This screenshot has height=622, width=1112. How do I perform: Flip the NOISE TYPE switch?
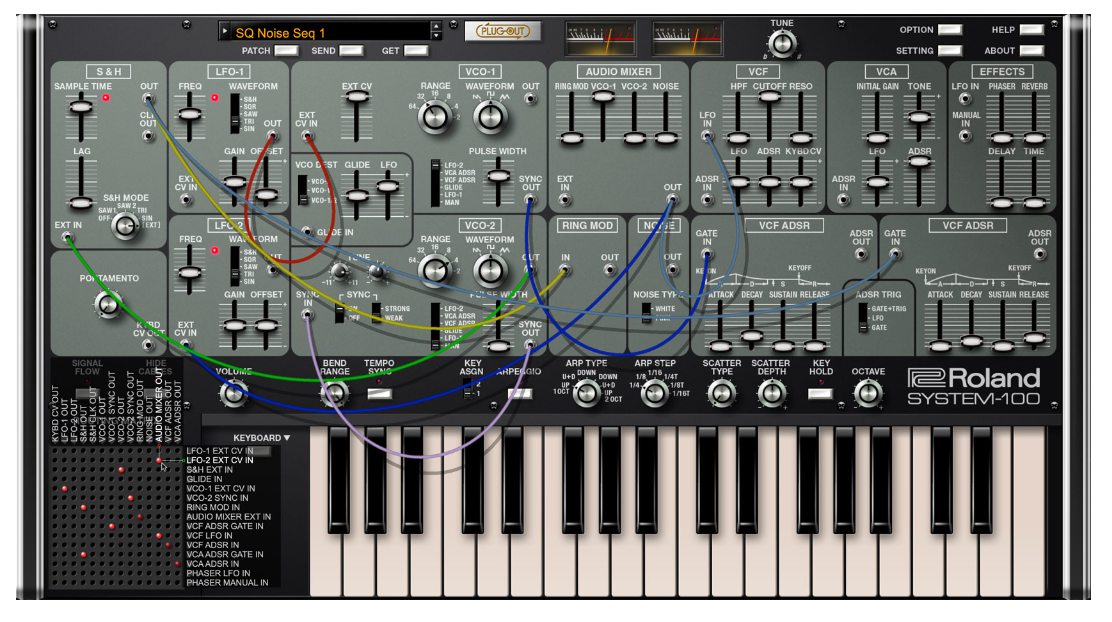[646, 313]
